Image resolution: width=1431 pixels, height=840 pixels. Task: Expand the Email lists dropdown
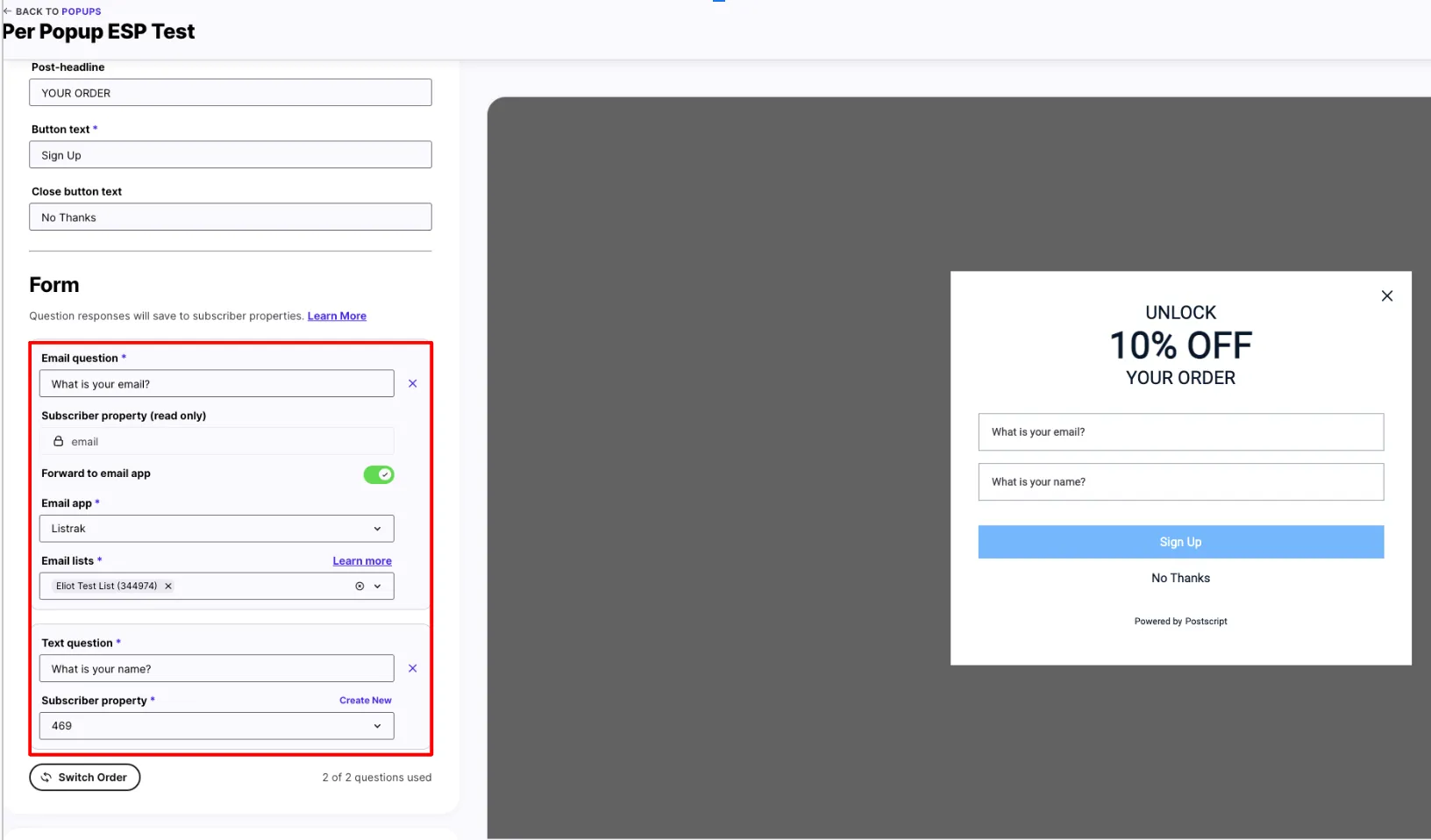[377, 586]
